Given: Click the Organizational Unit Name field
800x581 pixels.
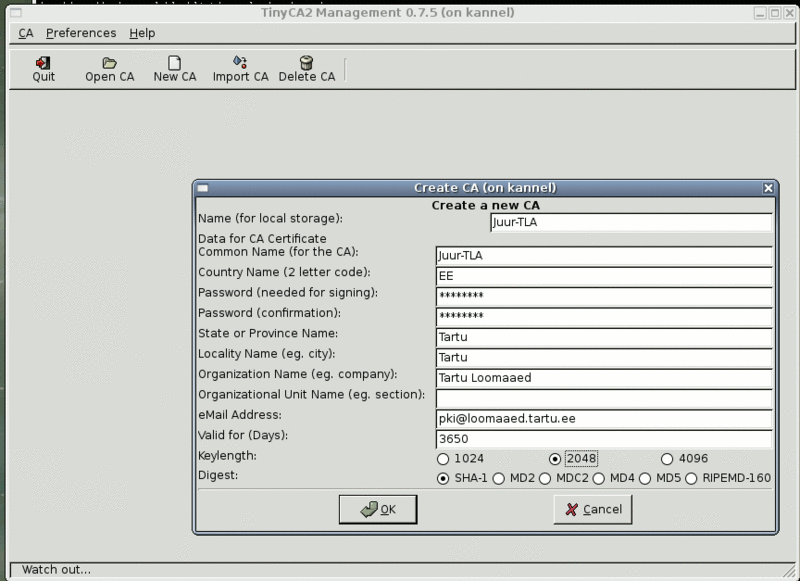Looking at the screenshot, I should point(604,399).
